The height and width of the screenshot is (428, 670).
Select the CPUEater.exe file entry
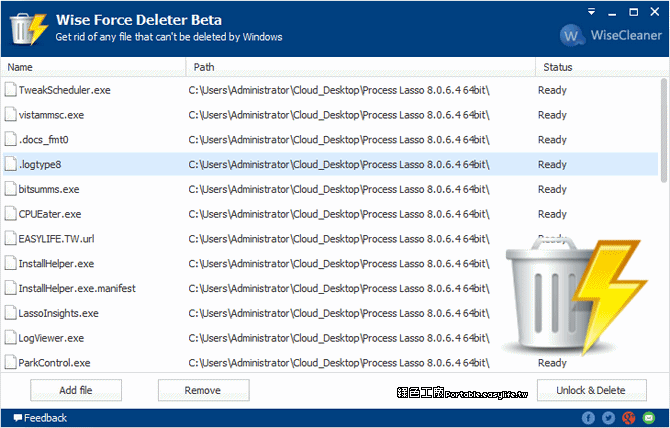click(330, 214)
